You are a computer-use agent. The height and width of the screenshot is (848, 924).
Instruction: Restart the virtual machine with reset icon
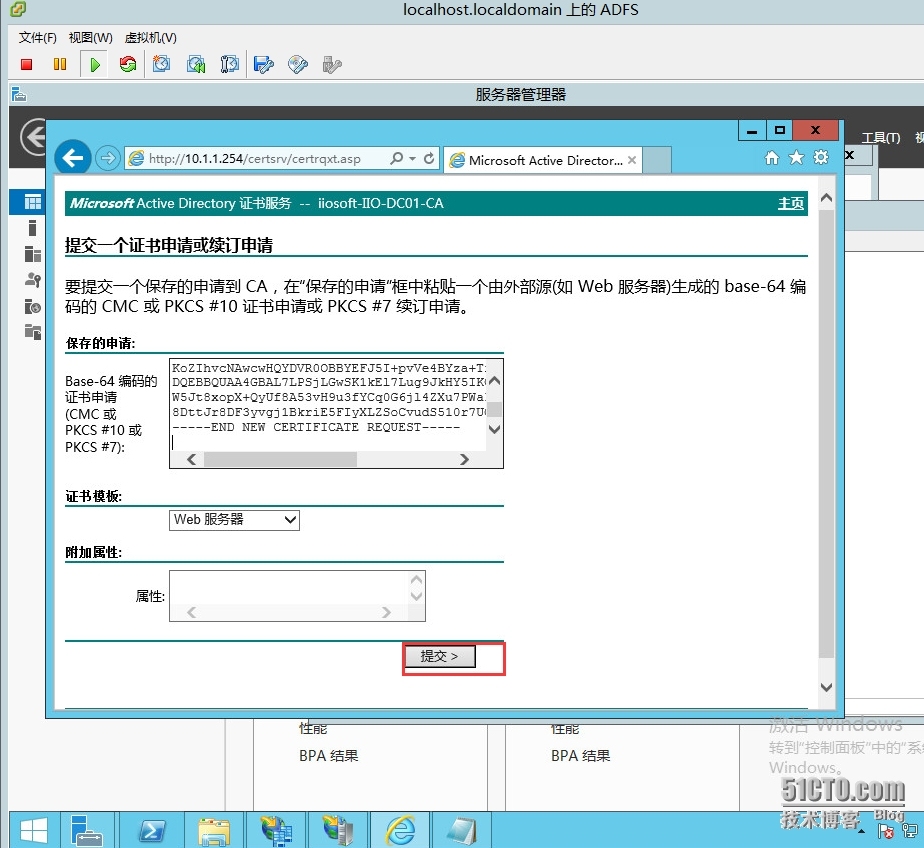click(127, 64)
